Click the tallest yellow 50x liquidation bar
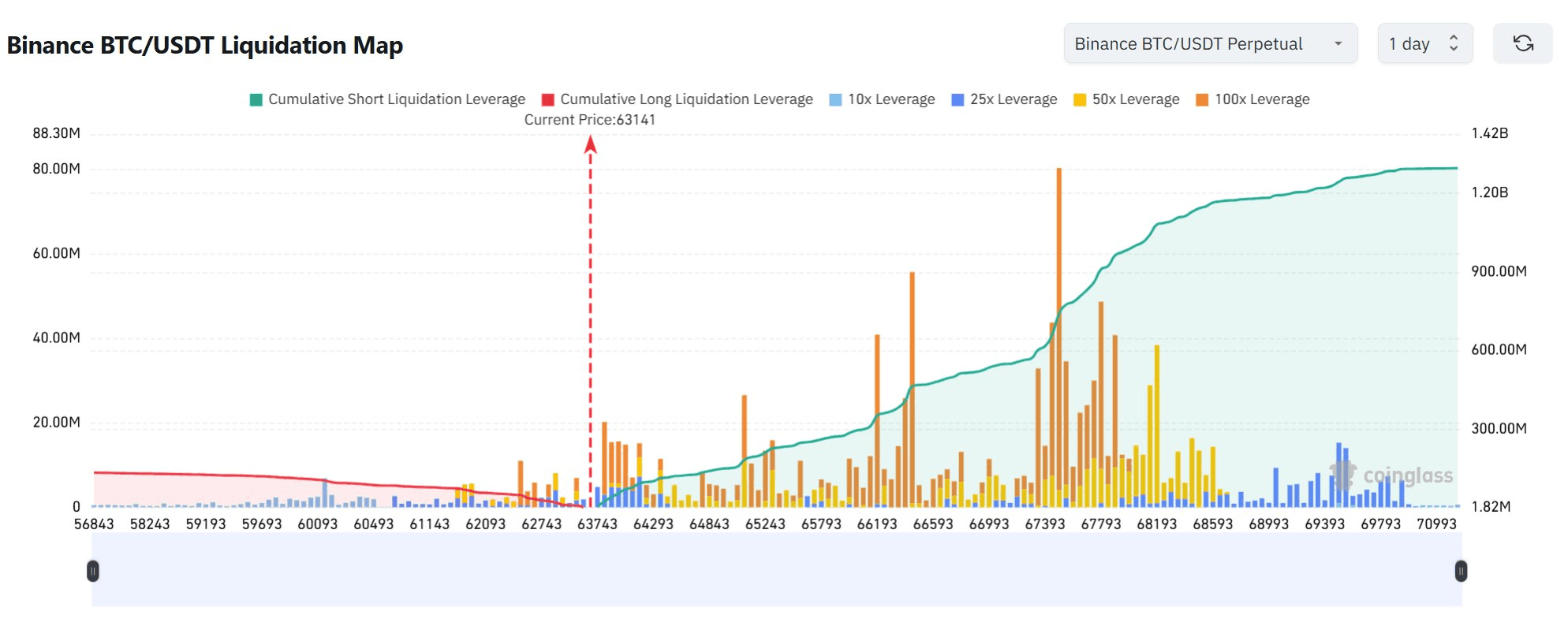The image size is (1568, 623). pyautogui.click(x=1157, y=424)
